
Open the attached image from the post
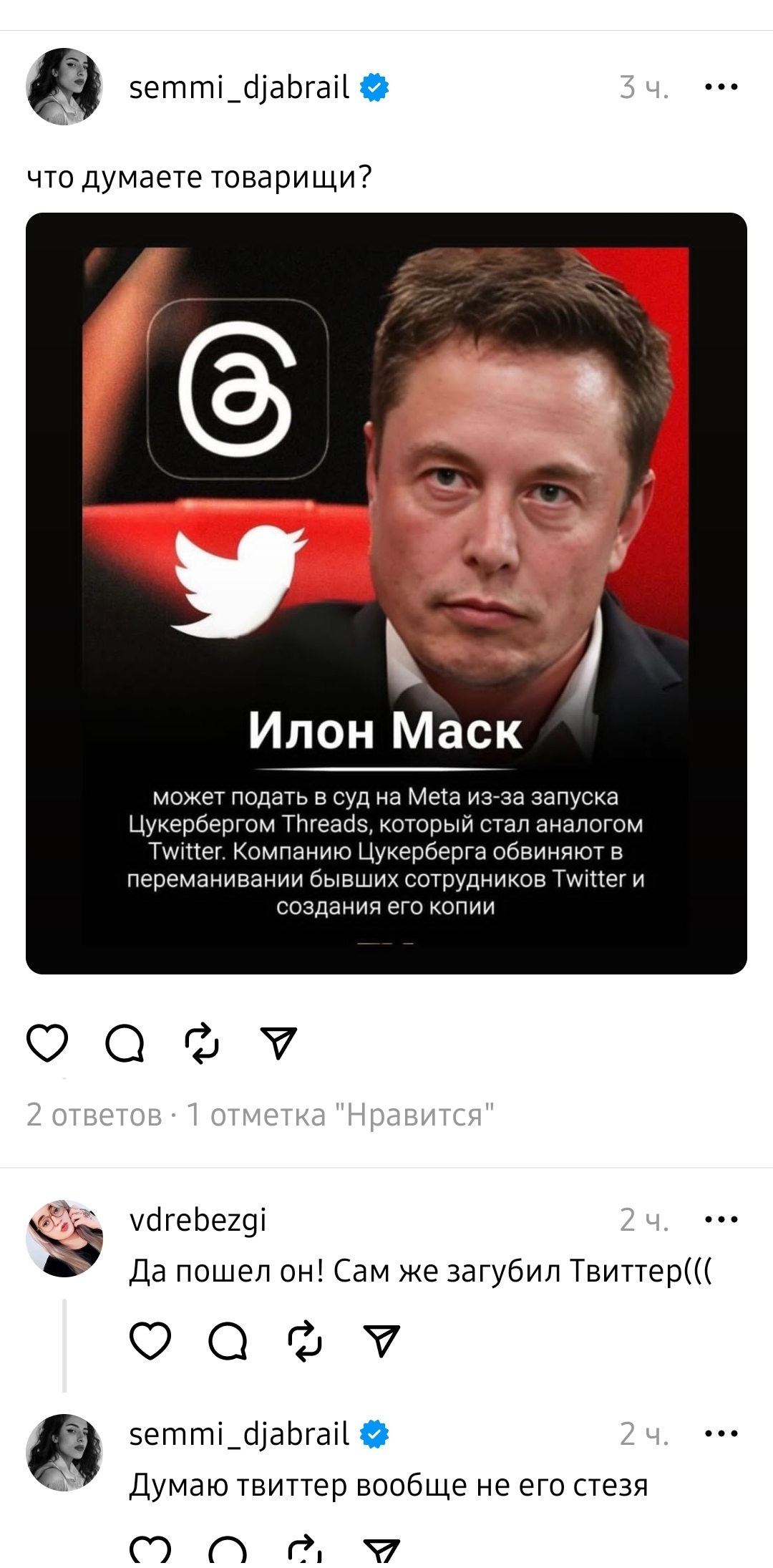coord(386,593)
